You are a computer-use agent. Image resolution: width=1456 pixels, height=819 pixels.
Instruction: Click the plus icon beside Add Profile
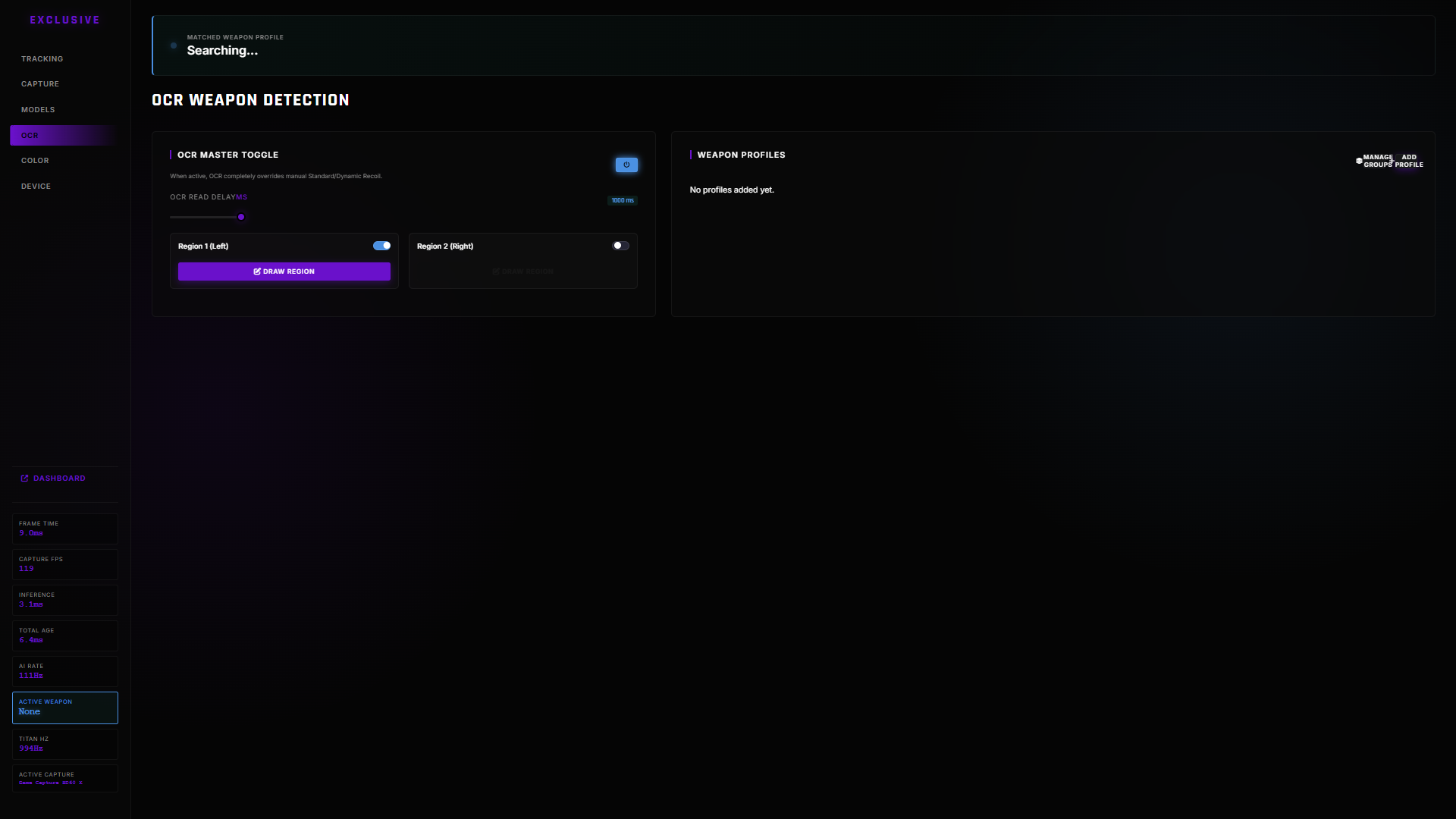(1392, 161)
